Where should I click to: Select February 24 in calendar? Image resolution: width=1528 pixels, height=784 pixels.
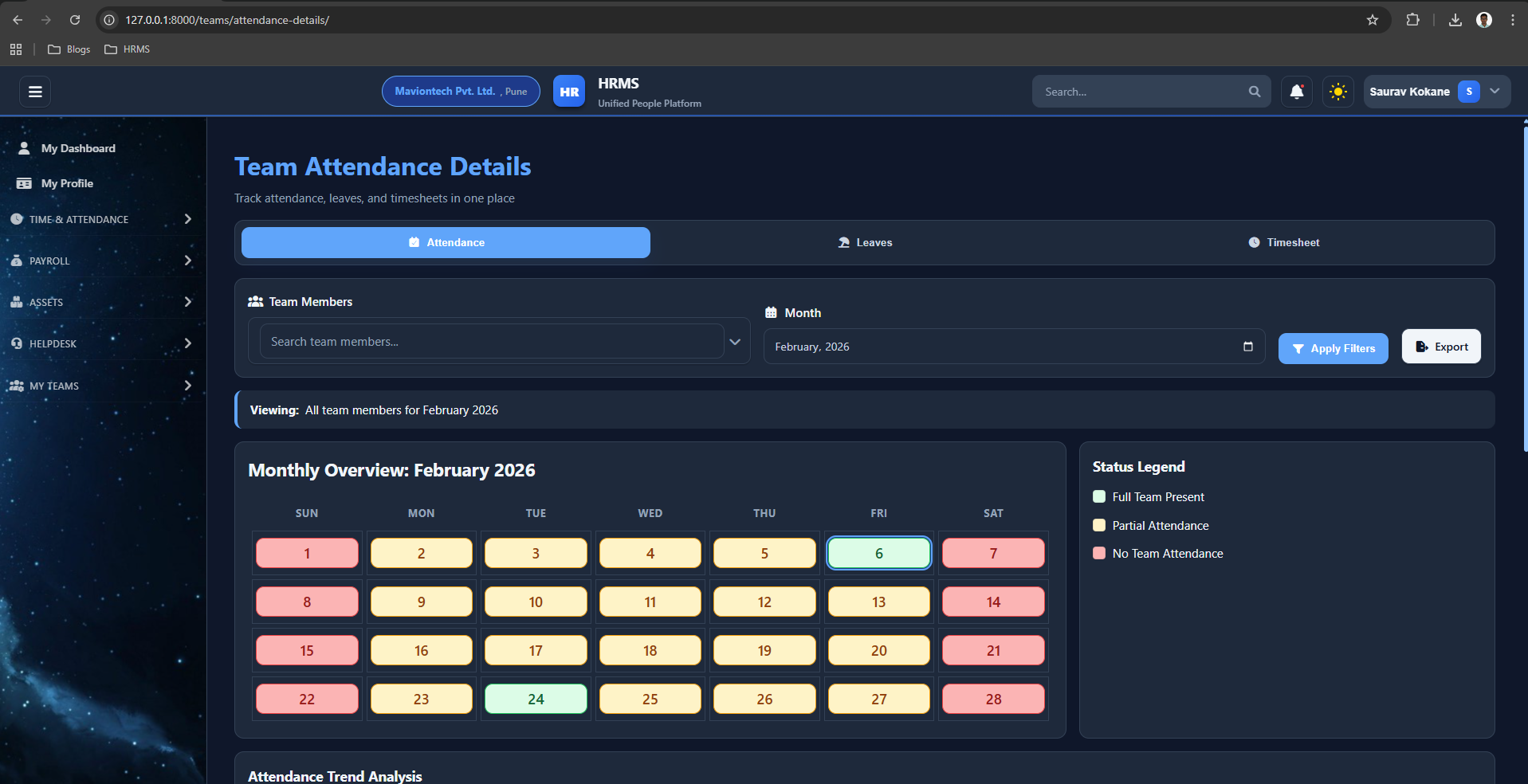coord(536,699)
